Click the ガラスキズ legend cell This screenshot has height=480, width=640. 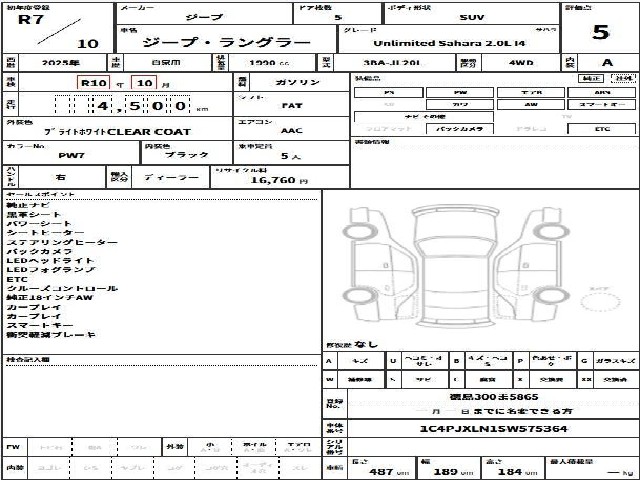click(616, 361)
